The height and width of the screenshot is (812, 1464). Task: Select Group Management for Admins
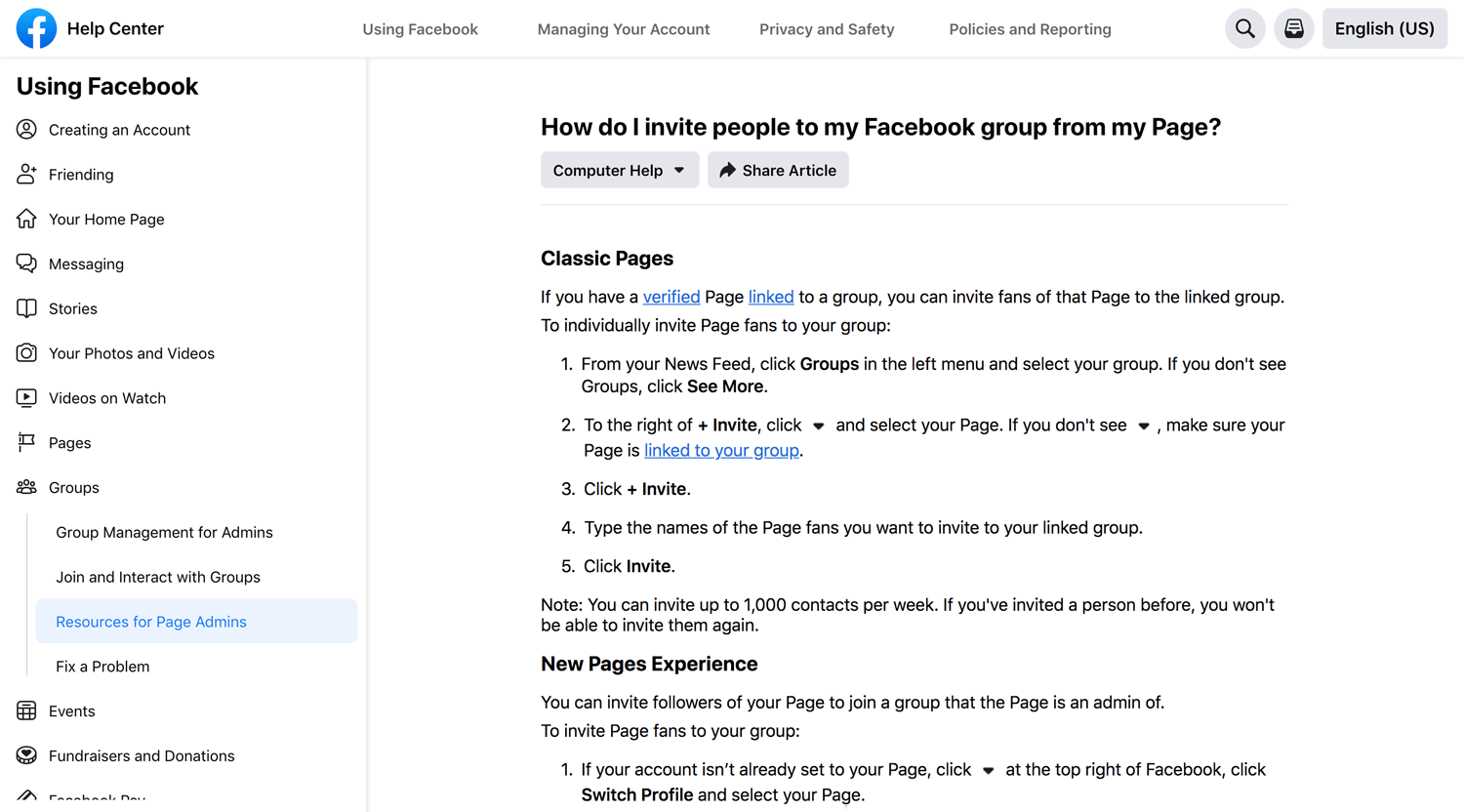pos(164,532)
